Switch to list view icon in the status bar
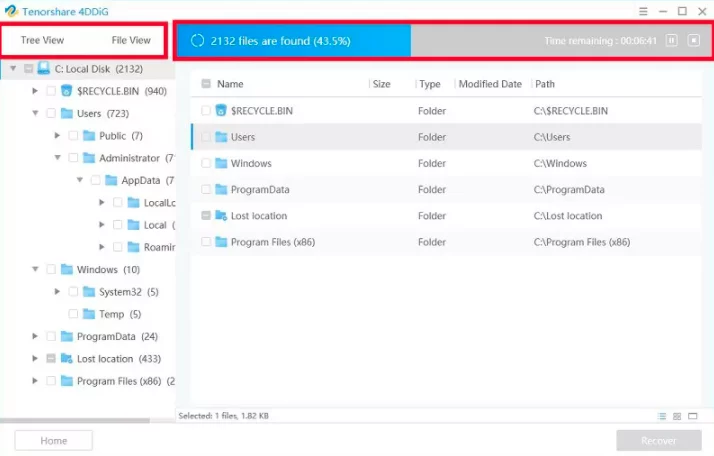714x456 pixels. [662, 416]
